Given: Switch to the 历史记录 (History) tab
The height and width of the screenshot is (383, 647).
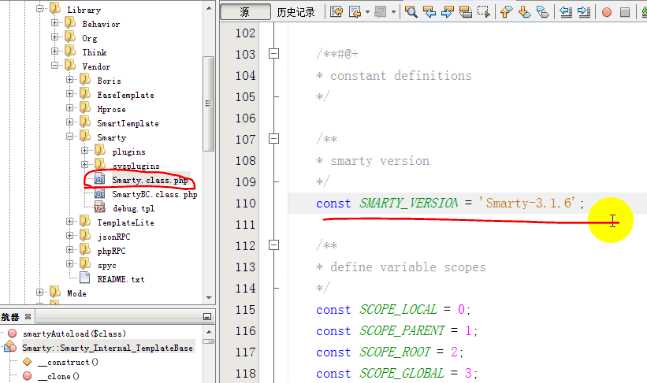Looking at the screenshot, I should [296, 12].
